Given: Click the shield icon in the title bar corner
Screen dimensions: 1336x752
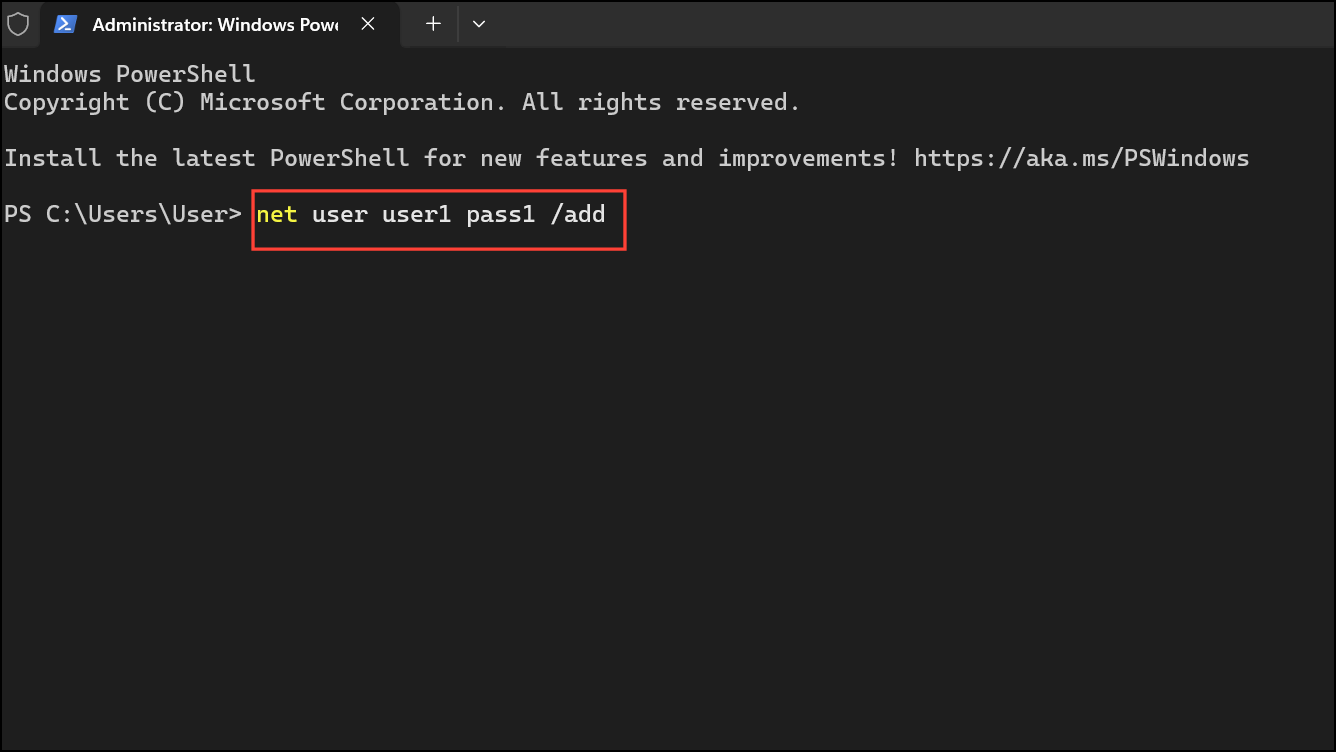Looking at the screenshot, I should [19, 24].
